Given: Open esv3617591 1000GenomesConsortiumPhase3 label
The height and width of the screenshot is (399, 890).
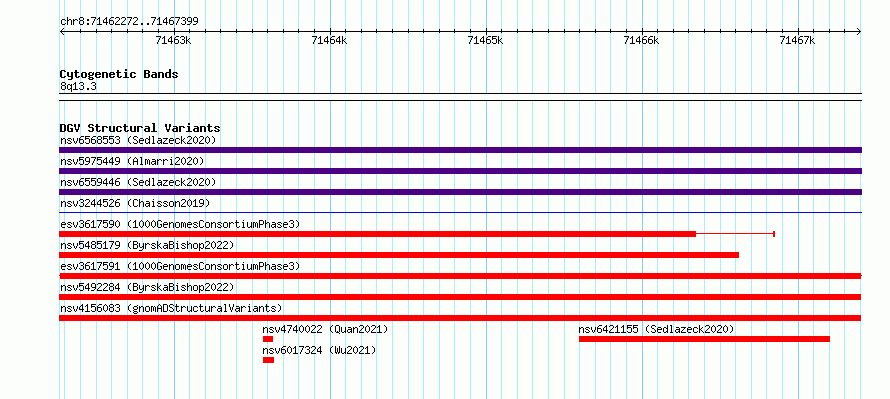Looking at the screenshot, I should tap(180, 266).
